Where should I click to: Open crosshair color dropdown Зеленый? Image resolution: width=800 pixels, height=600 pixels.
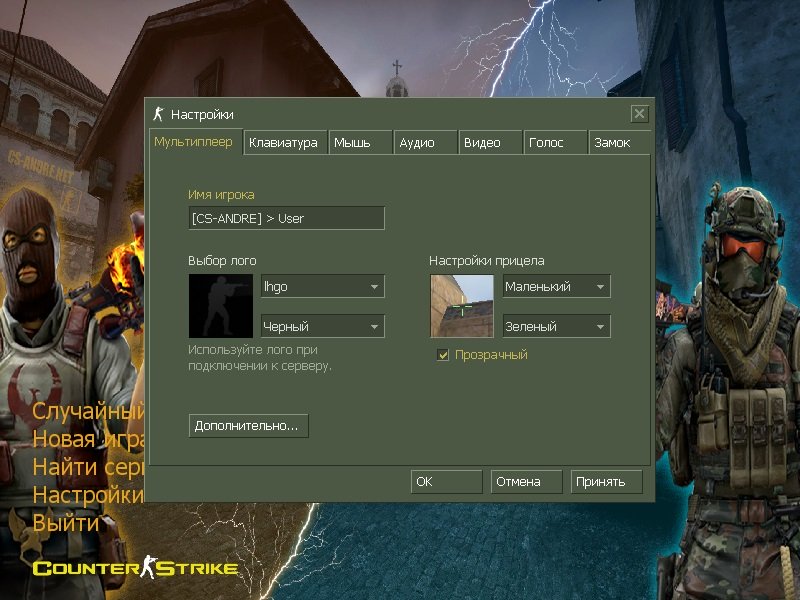click(556, 326)
